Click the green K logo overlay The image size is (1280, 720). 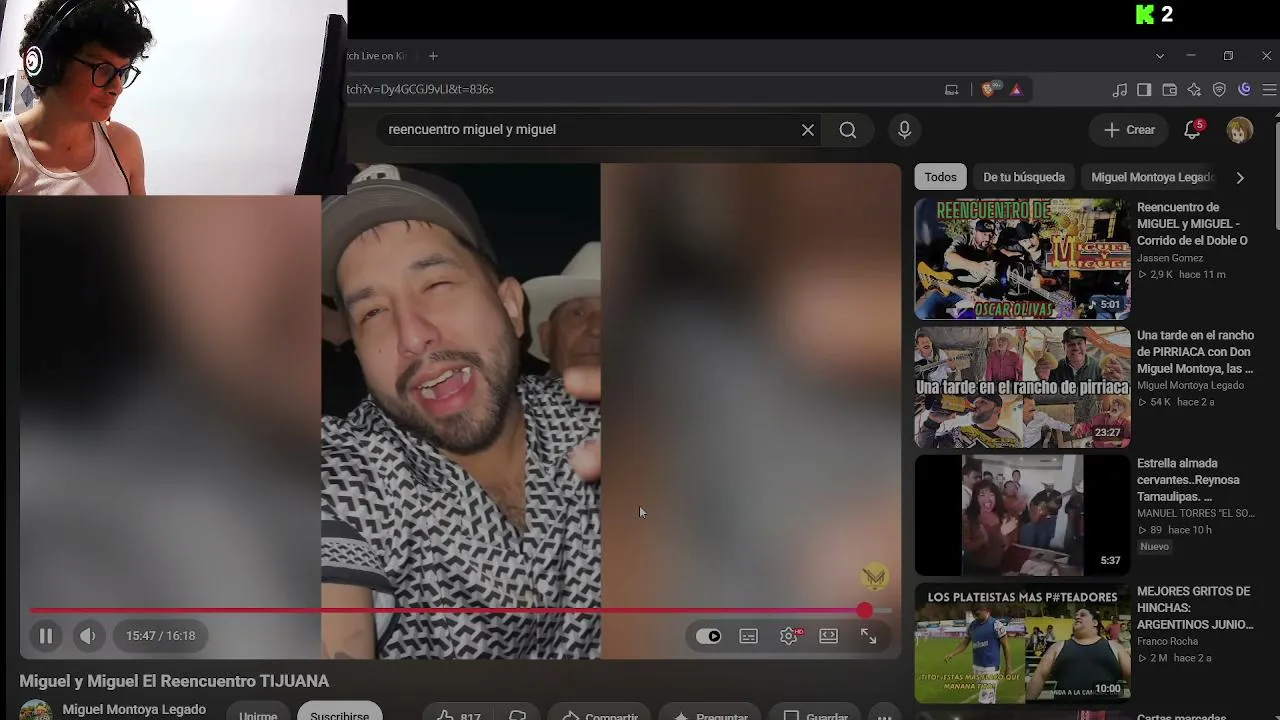(x=1145, y=14)
